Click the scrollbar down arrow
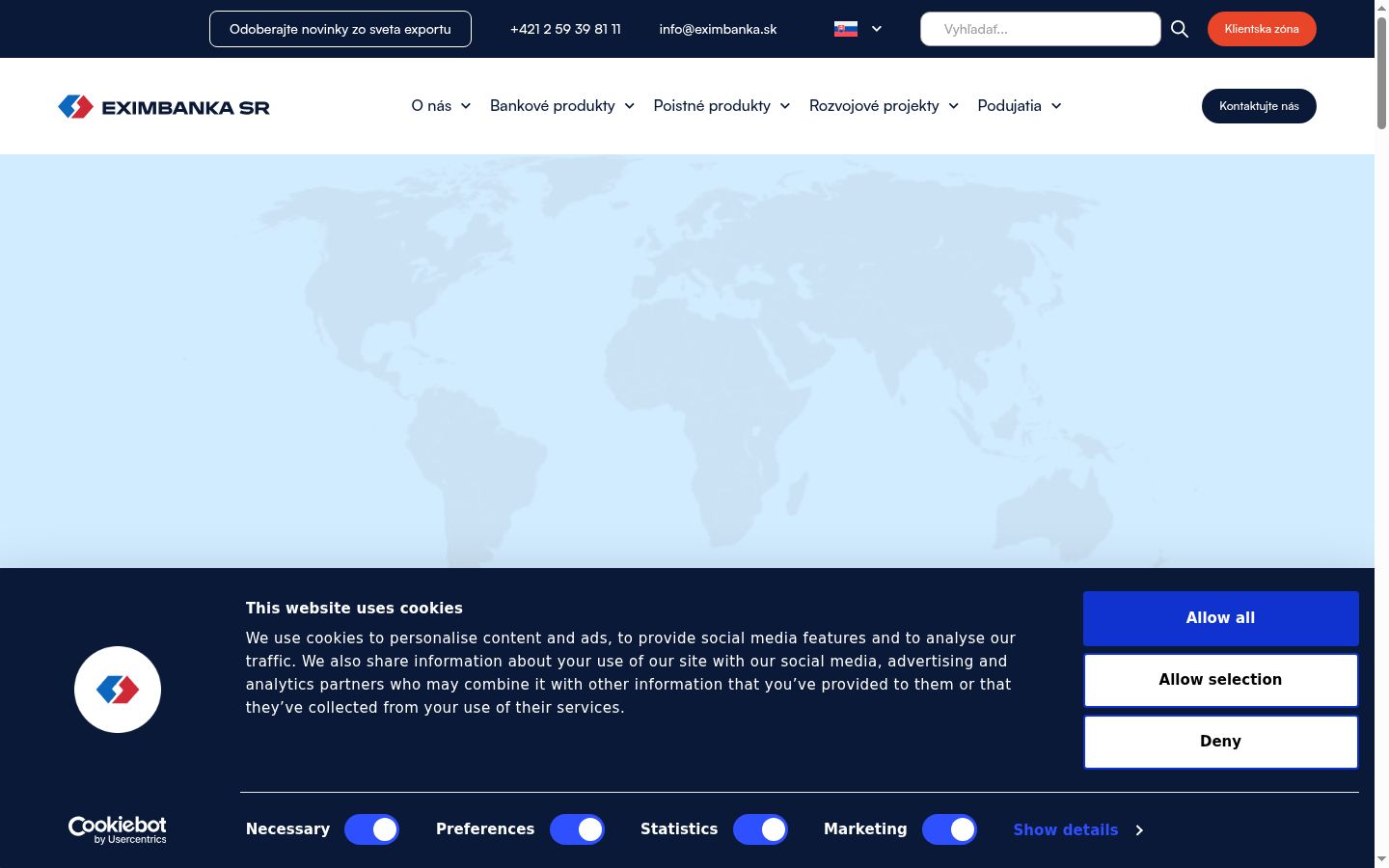The height and width of the screenshot is (868, 1389). pyautogui.click(x=1381, y=859)
